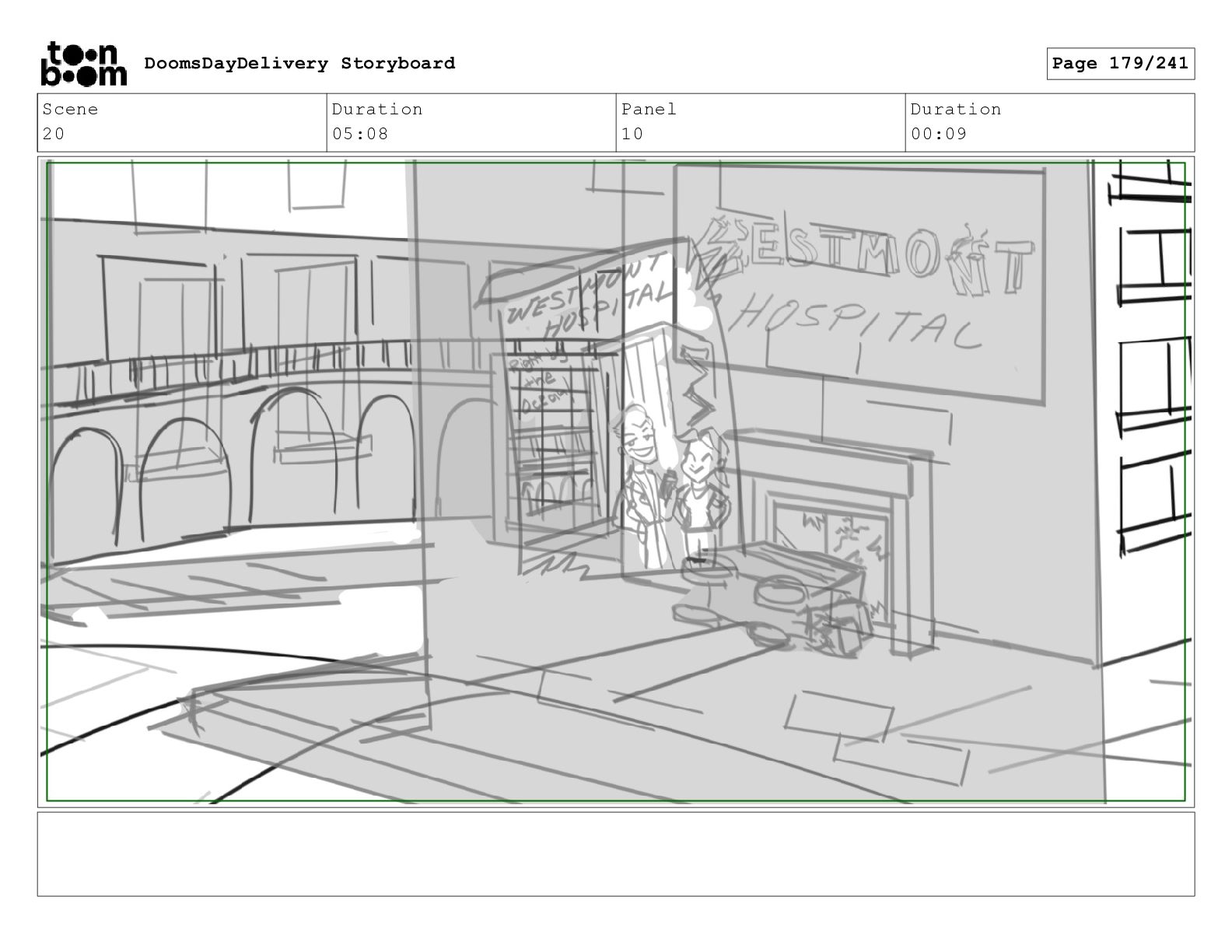The width and height of the screenshot is (1232, 952).
Task: Click the panel Duration 00:09 cell
Action: coord(1049,122)
